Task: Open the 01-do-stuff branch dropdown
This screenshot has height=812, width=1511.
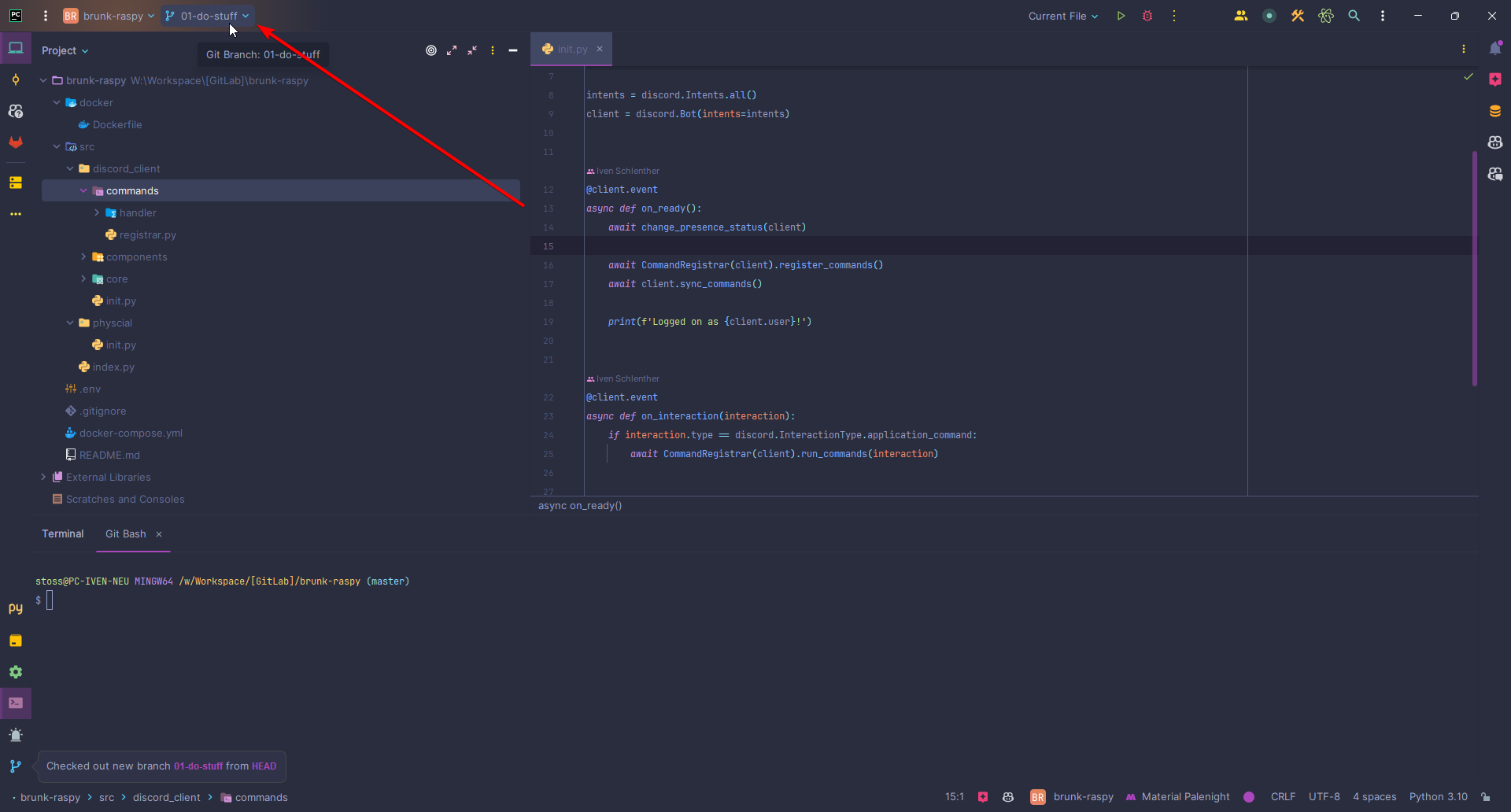Action: click(208, 16)
